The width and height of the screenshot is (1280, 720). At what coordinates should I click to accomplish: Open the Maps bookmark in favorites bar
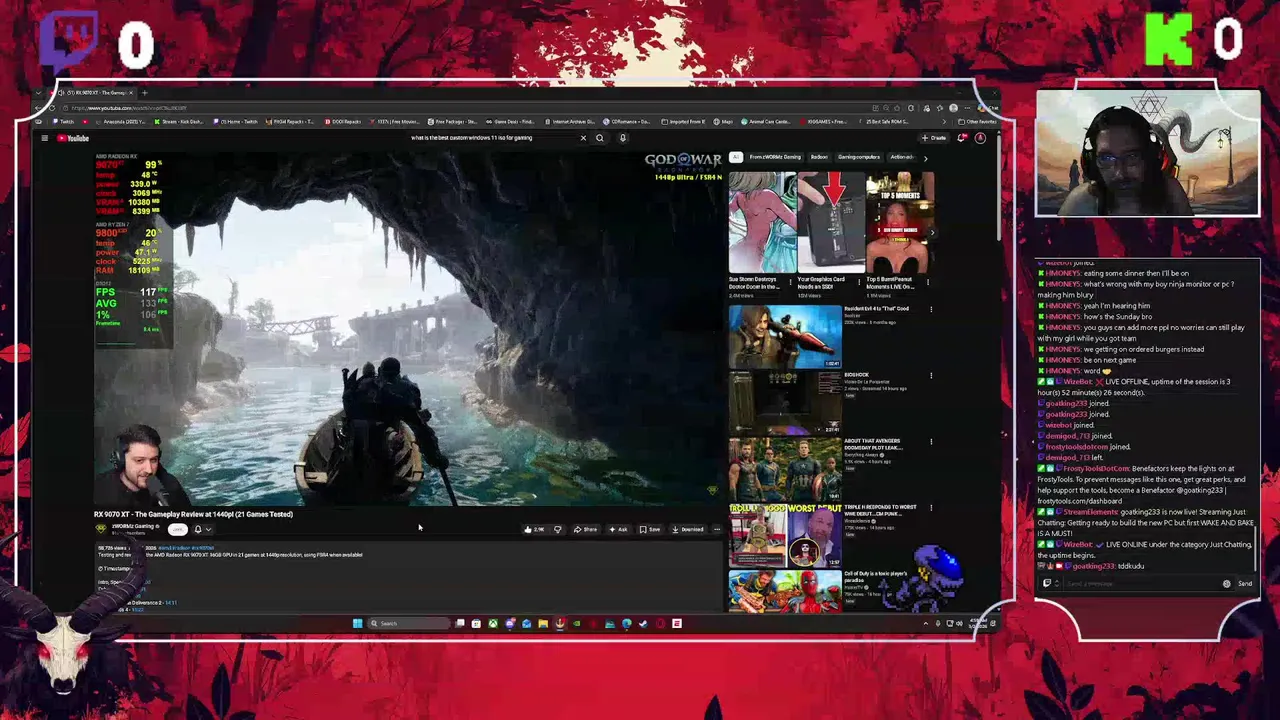tap(724, 122)
